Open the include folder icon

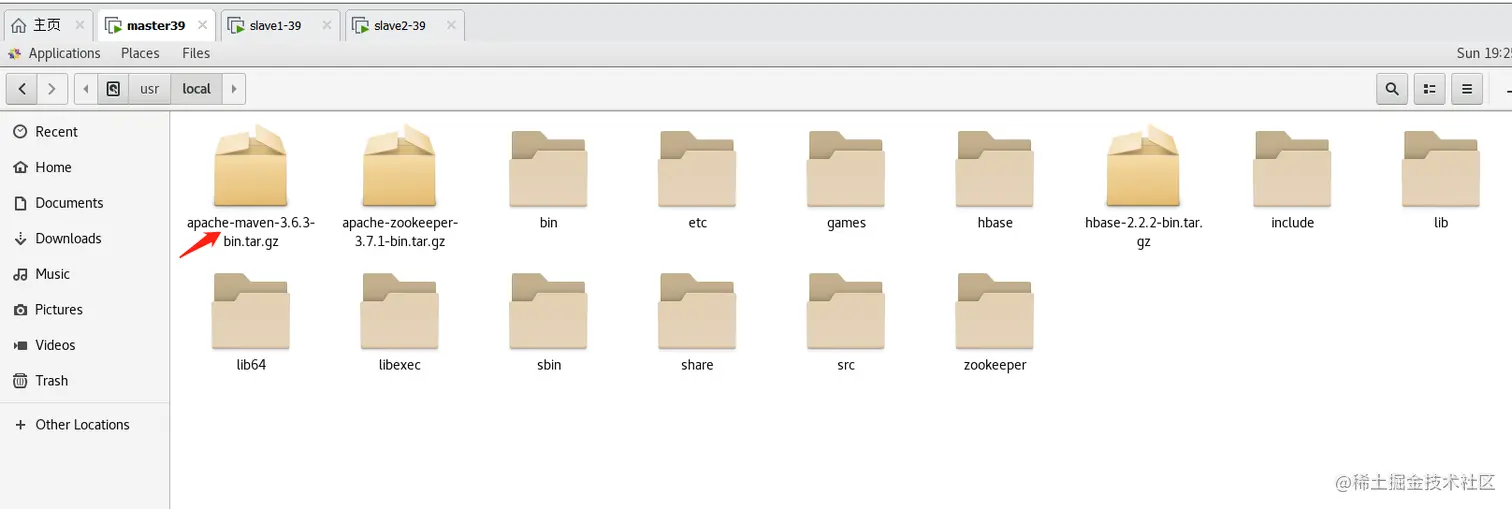pyautogui.click(x=1292, y=169)
